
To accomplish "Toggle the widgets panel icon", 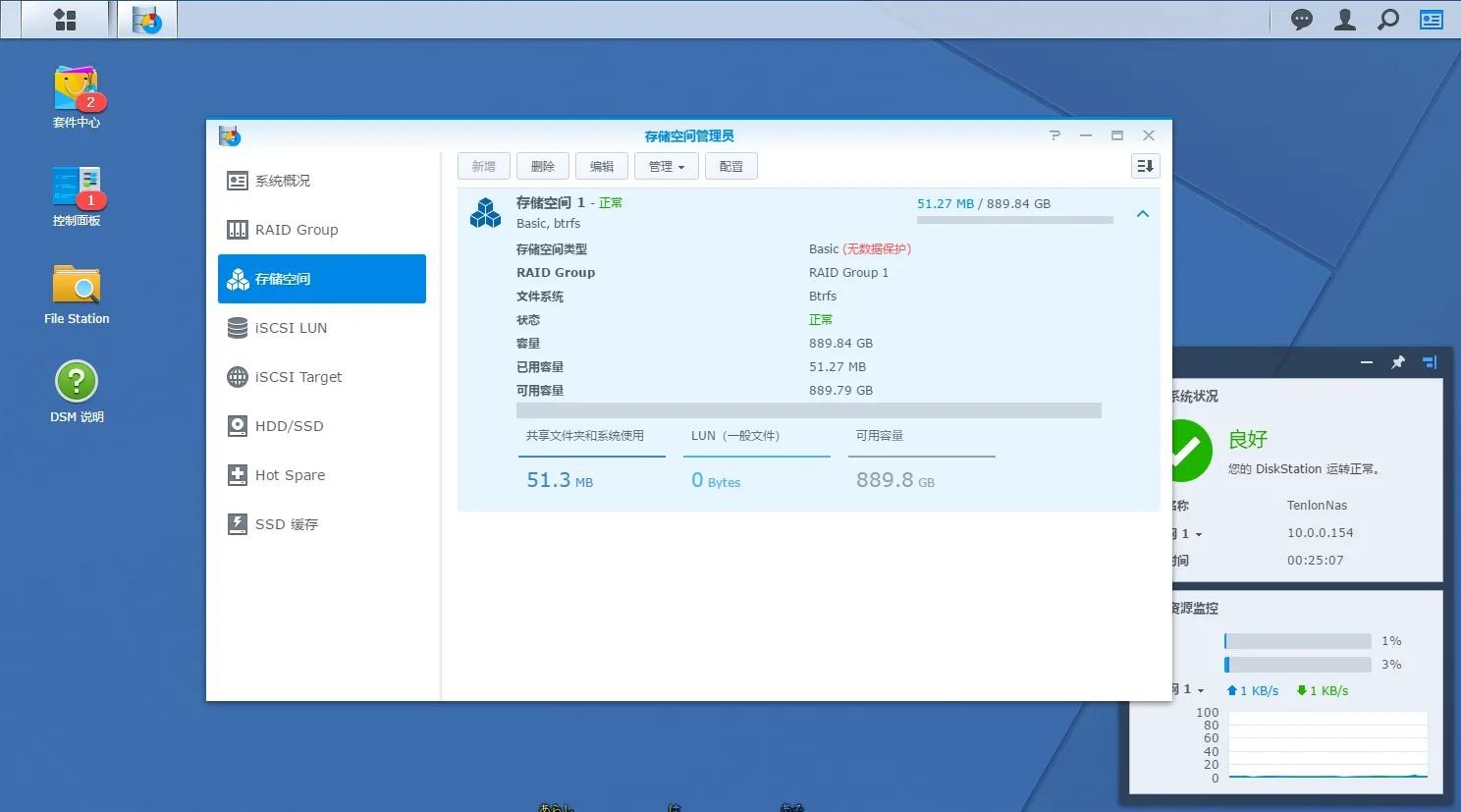I will (1432, 20).
